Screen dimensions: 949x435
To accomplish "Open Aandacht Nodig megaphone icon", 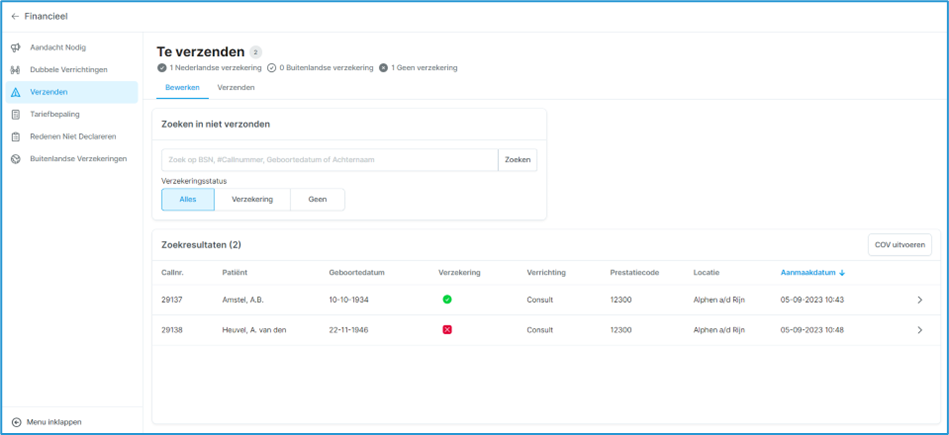I will [x=16, y=48].
